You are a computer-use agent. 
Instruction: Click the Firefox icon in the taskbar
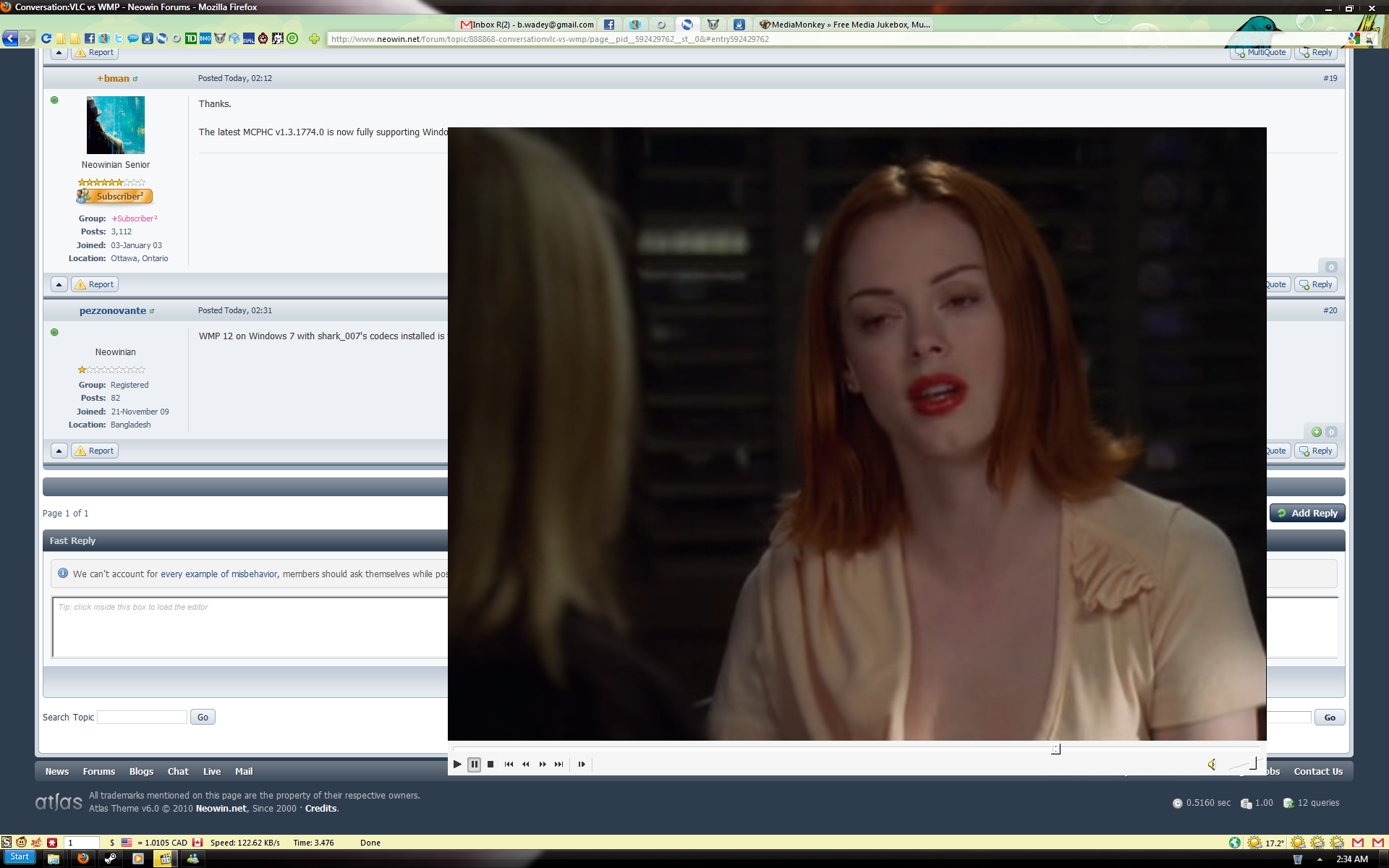click(x=83, y=859)
